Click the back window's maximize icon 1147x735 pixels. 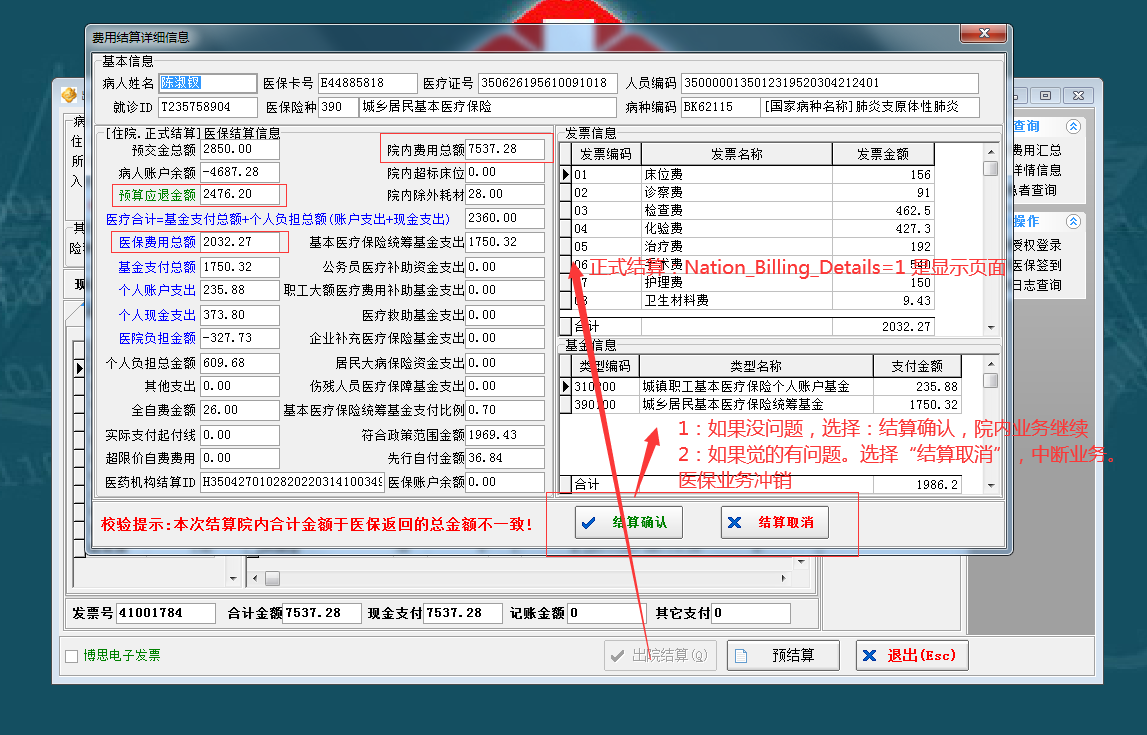point(1045,96)
